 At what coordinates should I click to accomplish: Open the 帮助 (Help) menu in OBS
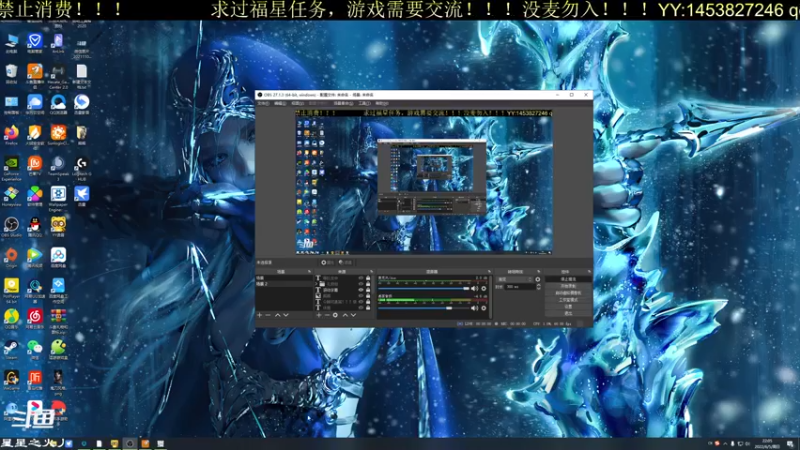[x=381, y=103]
